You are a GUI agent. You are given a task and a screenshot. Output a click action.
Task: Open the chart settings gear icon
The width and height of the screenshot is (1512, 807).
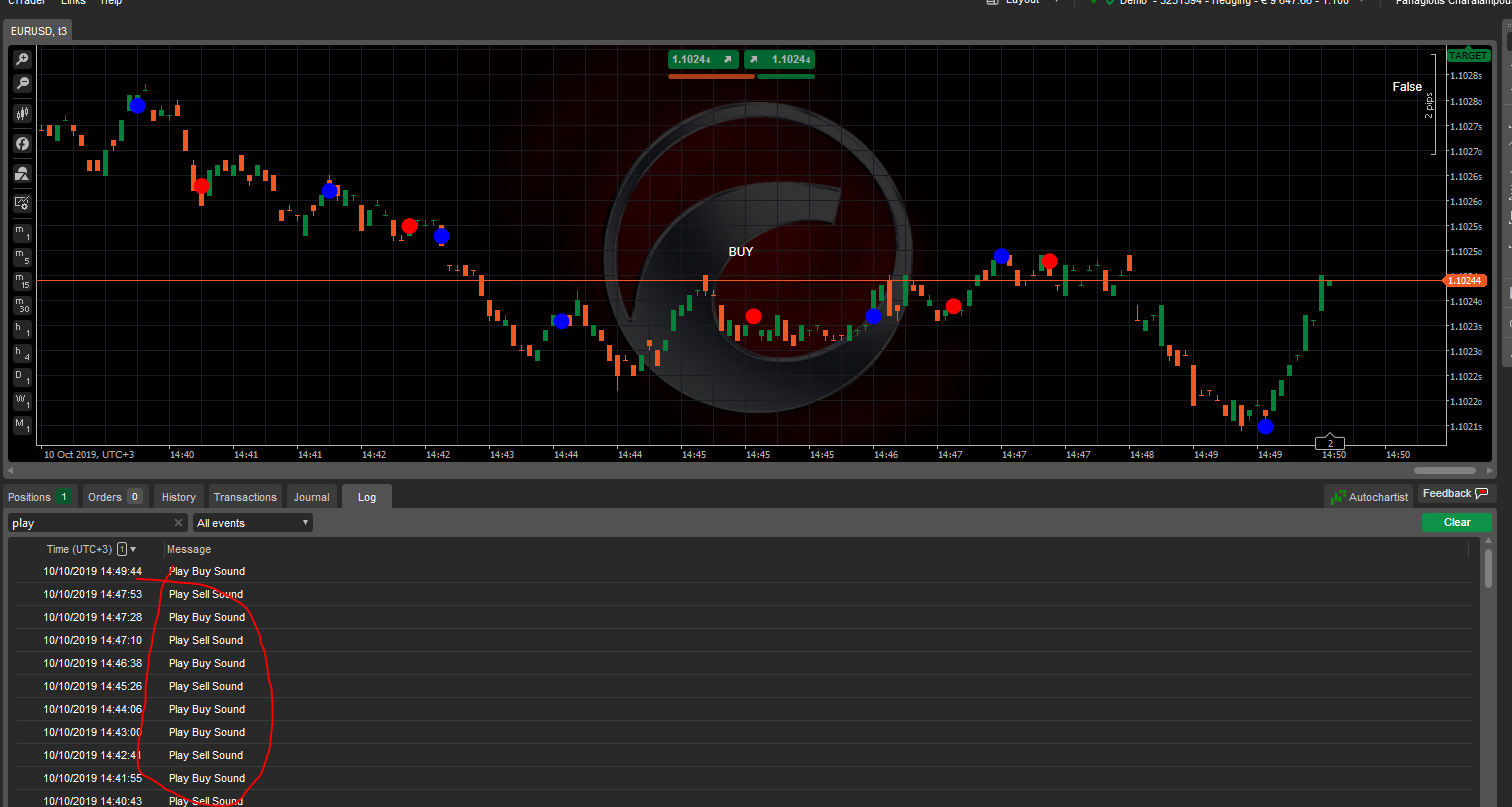21,203
